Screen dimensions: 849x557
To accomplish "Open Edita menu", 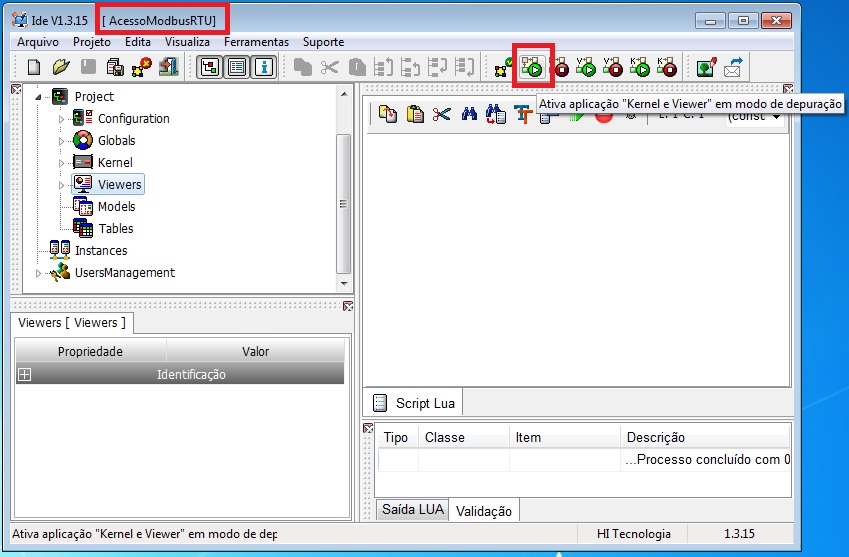I will point(138,42).
